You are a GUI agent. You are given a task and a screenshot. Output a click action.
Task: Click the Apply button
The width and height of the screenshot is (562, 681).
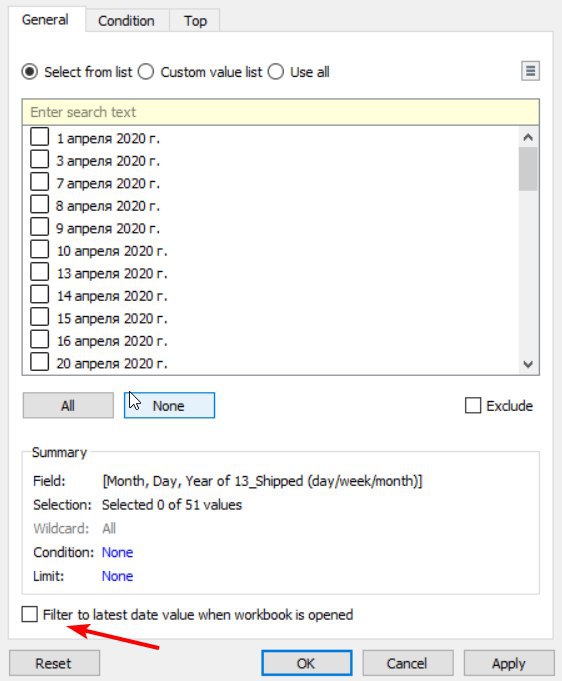[x=509, y=663]
